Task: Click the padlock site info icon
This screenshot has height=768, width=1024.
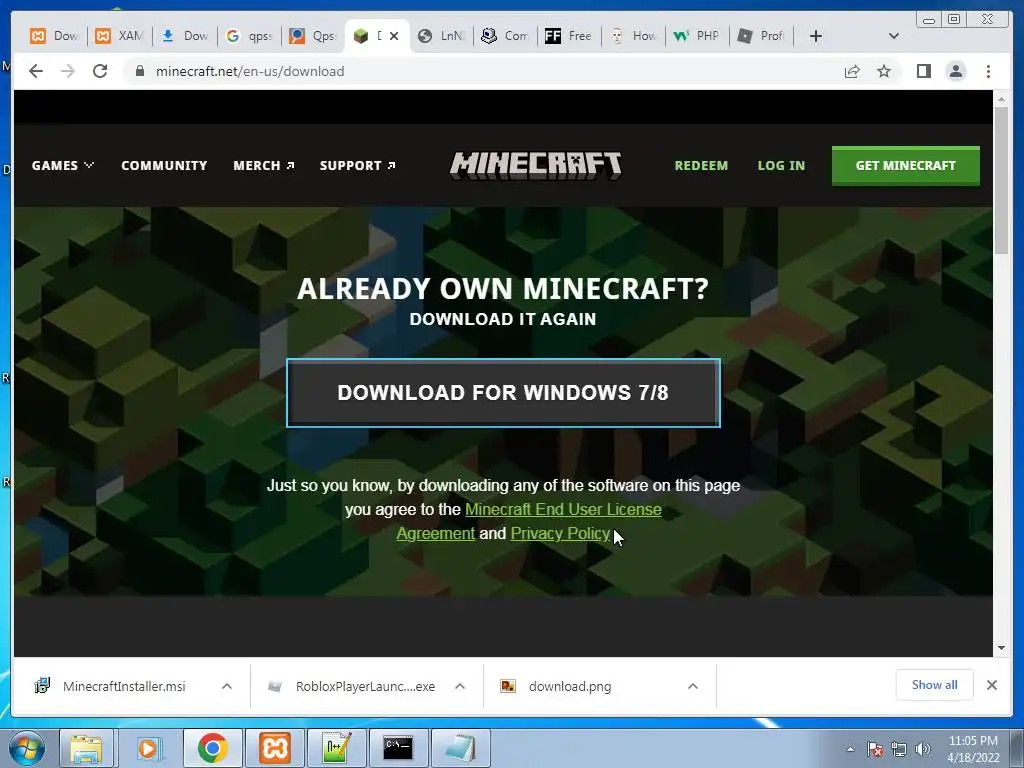Action: pos(139,71)
